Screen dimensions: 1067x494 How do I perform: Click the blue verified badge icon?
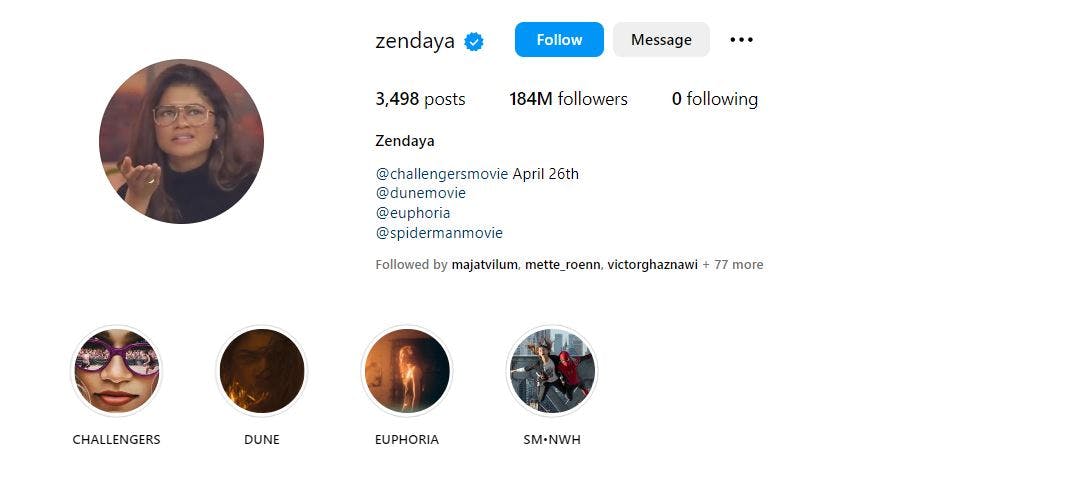pos(474,41)
